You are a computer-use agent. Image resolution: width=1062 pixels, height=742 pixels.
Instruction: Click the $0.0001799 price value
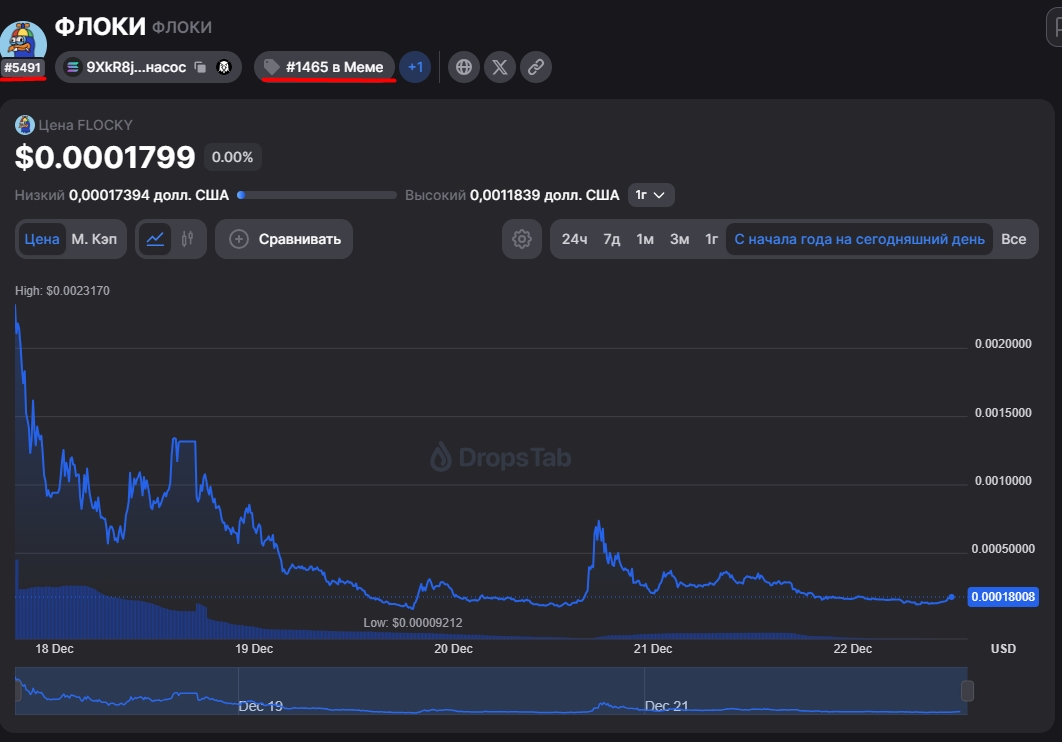(x=105, y=157)
